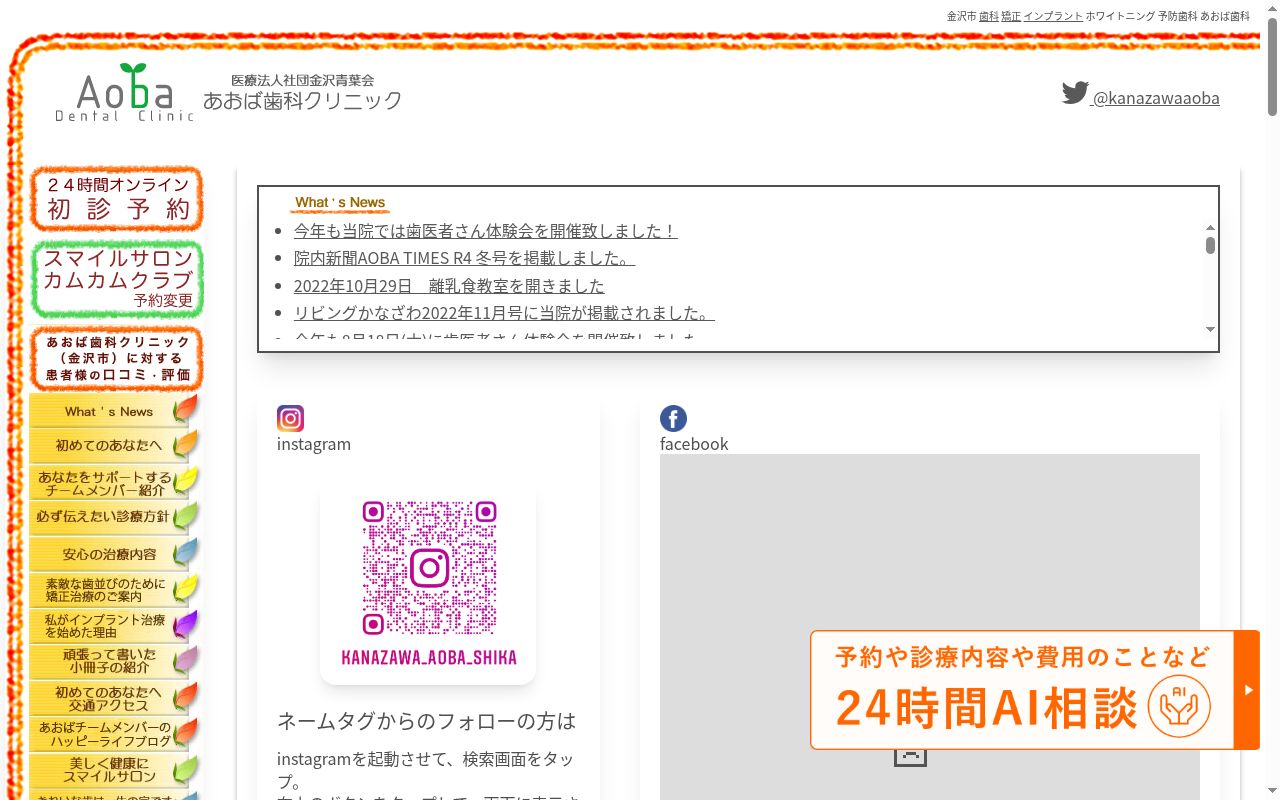
Task: Open 美しく健康にスマイルサロン menu item
Action: (x=114, y=770)
